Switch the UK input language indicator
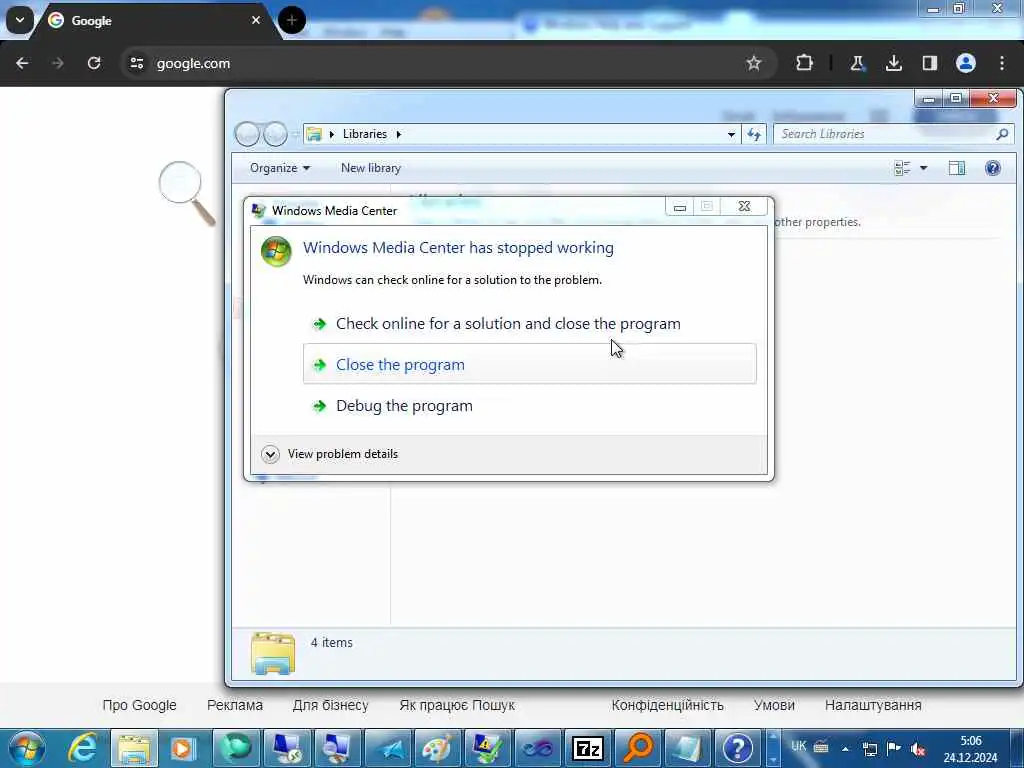The image size is (1024, 768). pos(799,746)
